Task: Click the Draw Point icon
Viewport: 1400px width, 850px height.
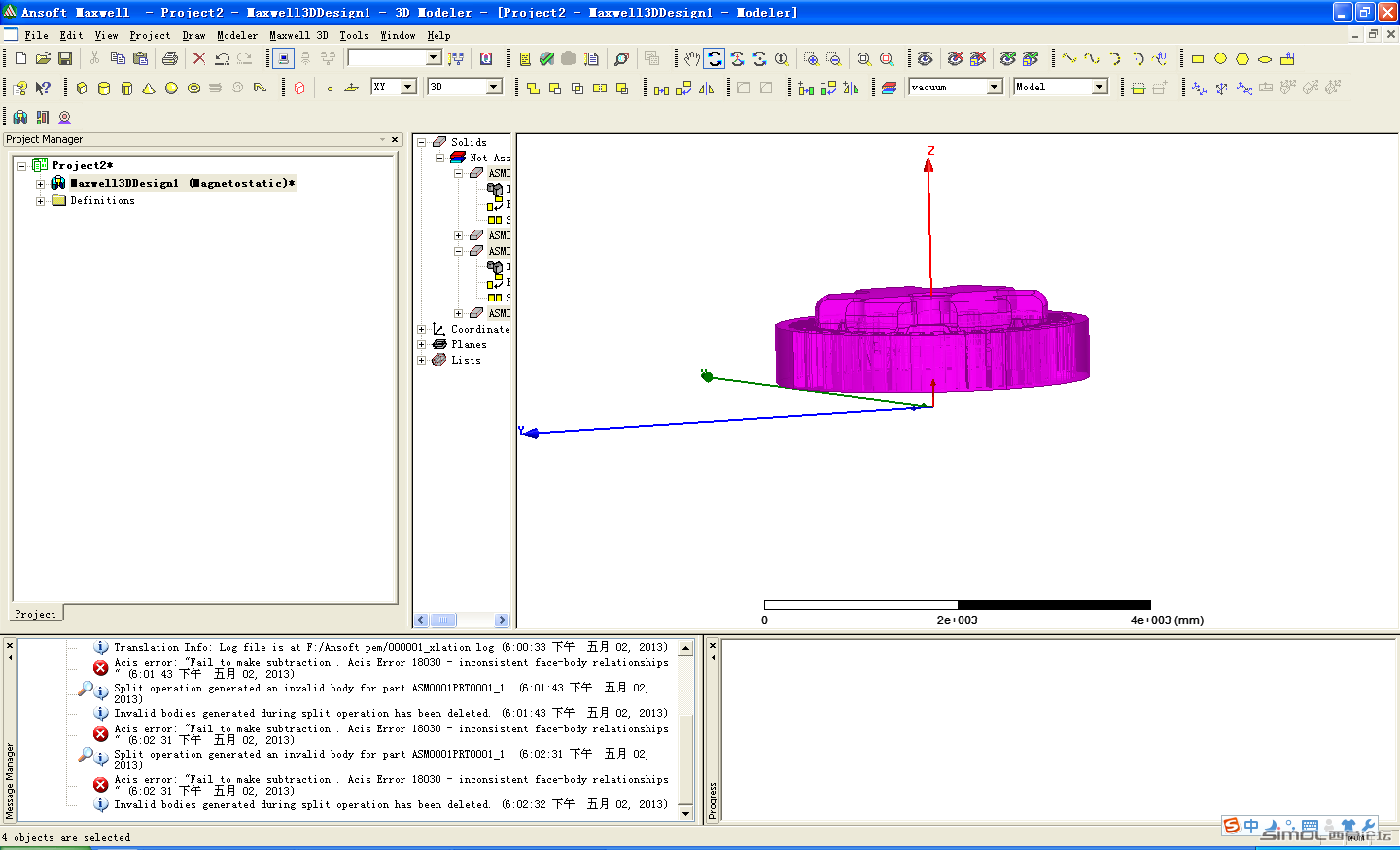Action: coord(330,88)
